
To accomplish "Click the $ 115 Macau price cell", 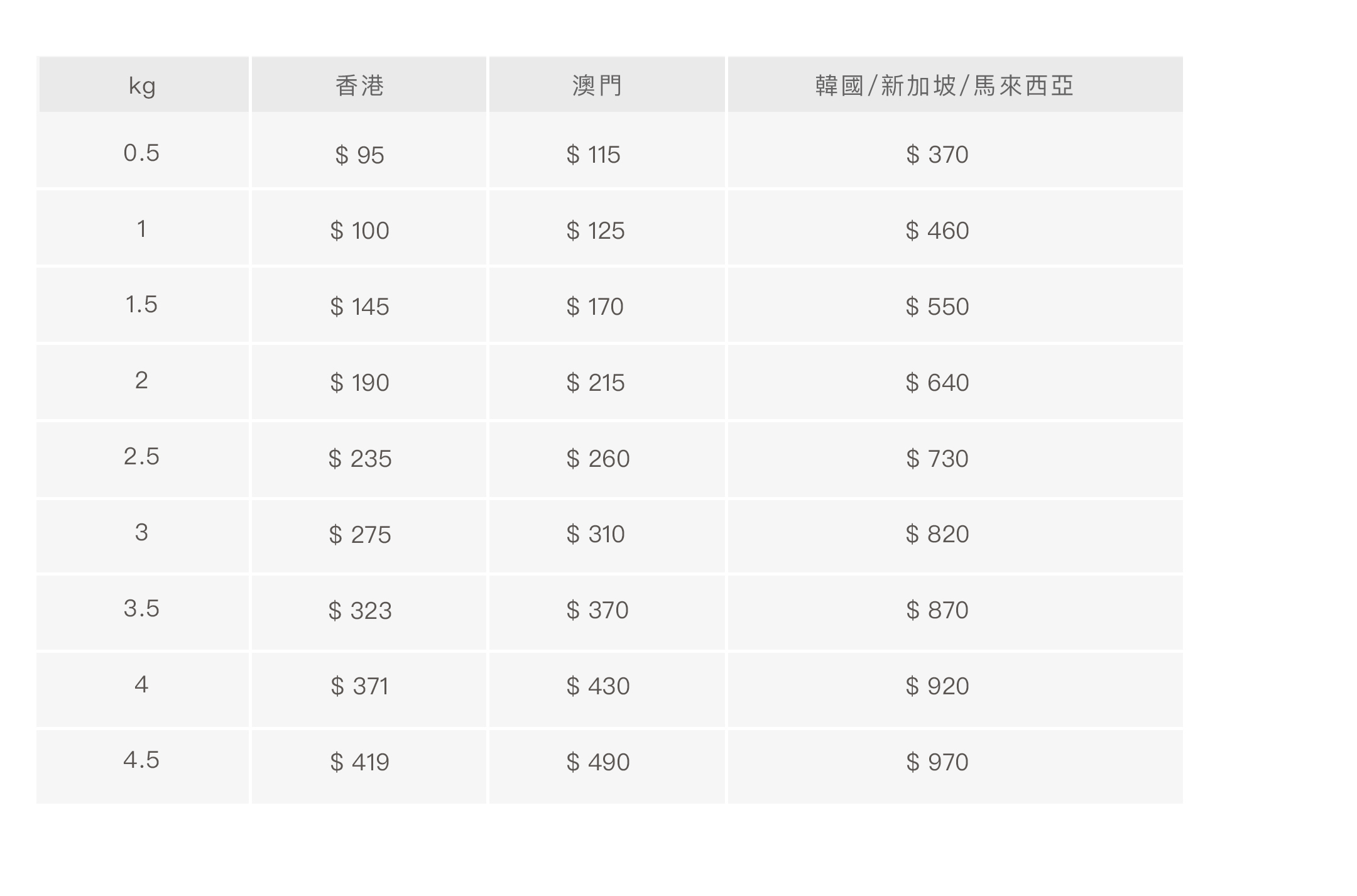I will click(593, 155).
